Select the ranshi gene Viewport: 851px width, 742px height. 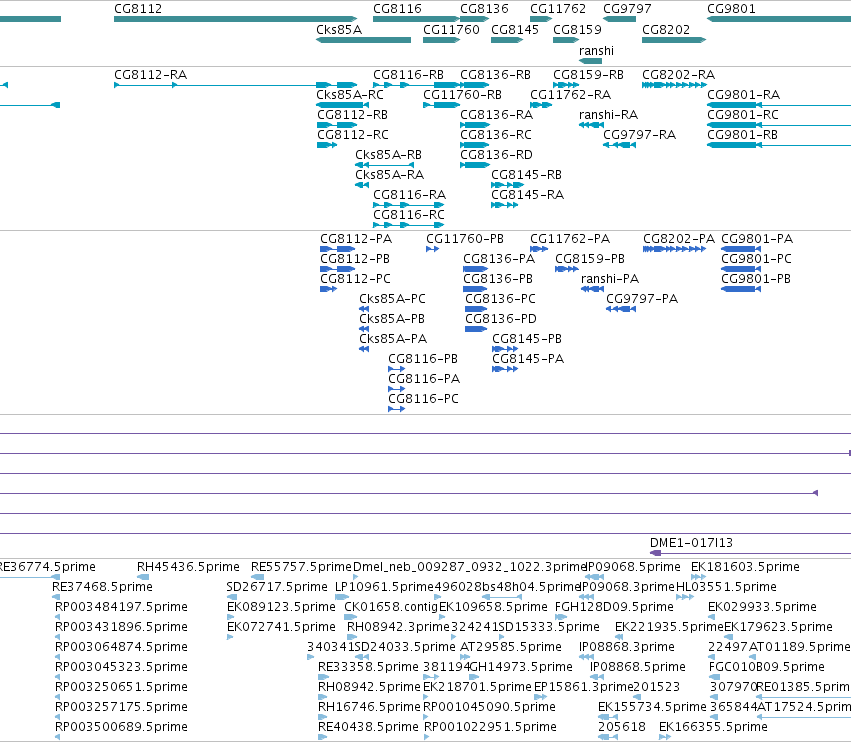click(590, 61)
